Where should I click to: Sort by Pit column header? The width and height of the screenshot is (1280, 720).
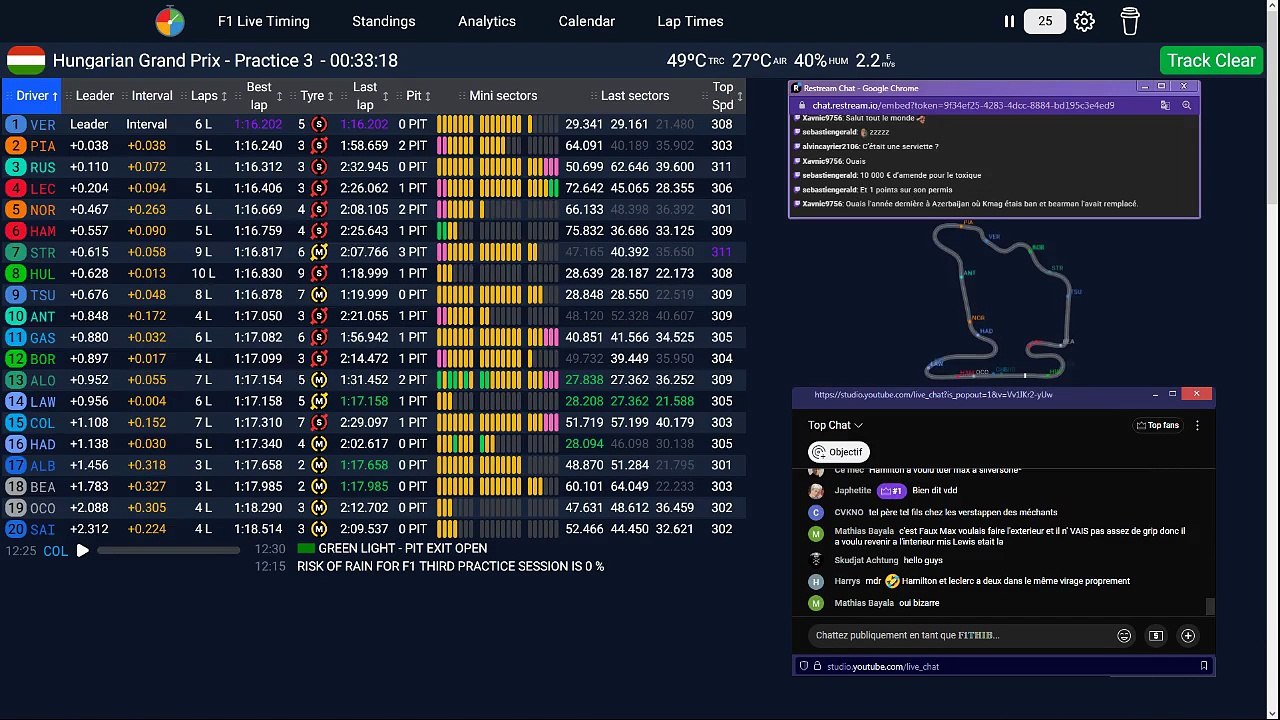418,96
